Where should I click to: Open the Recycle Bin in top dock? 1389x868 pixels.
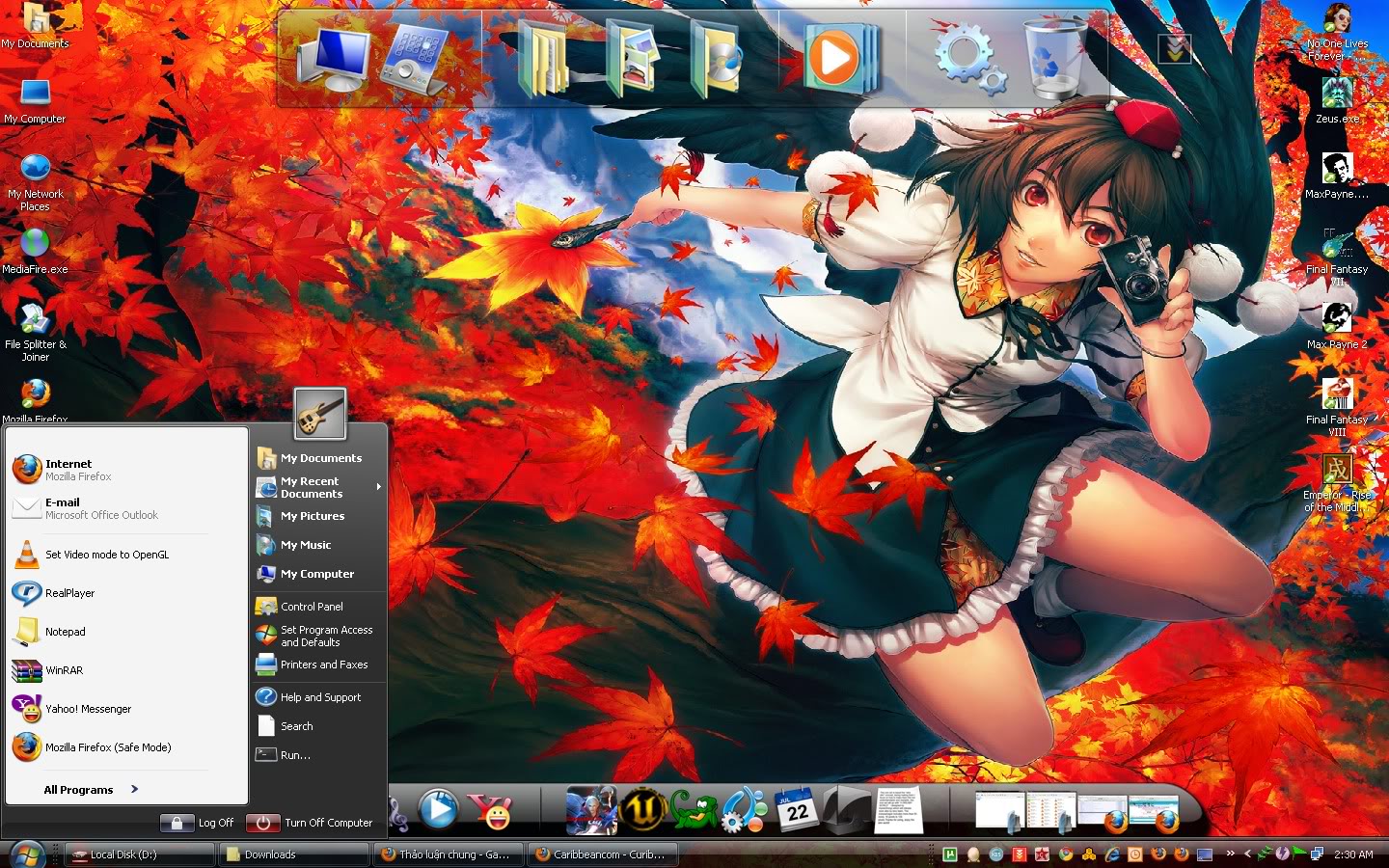pyautogui.click(x=1055, y=58)
